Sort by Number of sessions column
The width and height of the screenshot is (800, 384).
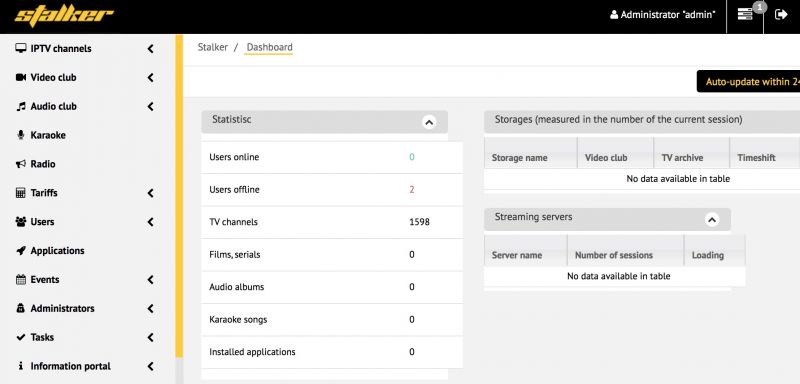626,250
